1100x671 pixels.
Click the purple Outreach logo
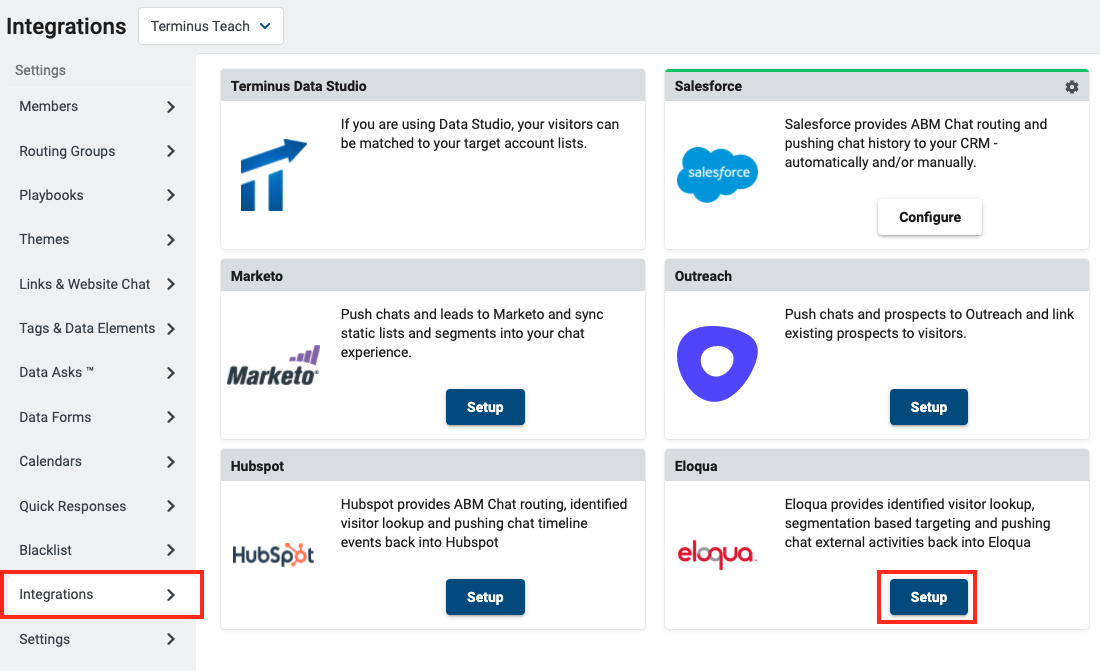[x=717, y=364]
